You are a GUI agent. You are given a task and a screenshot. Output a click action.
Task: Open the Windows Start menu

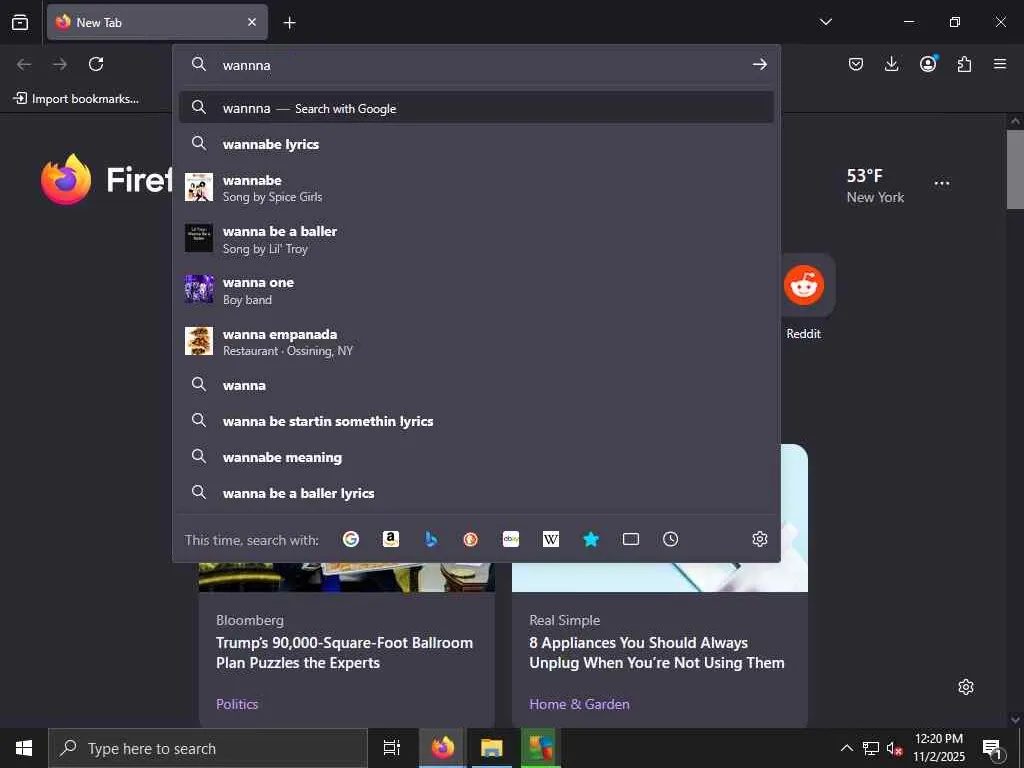tap(24, 748)
